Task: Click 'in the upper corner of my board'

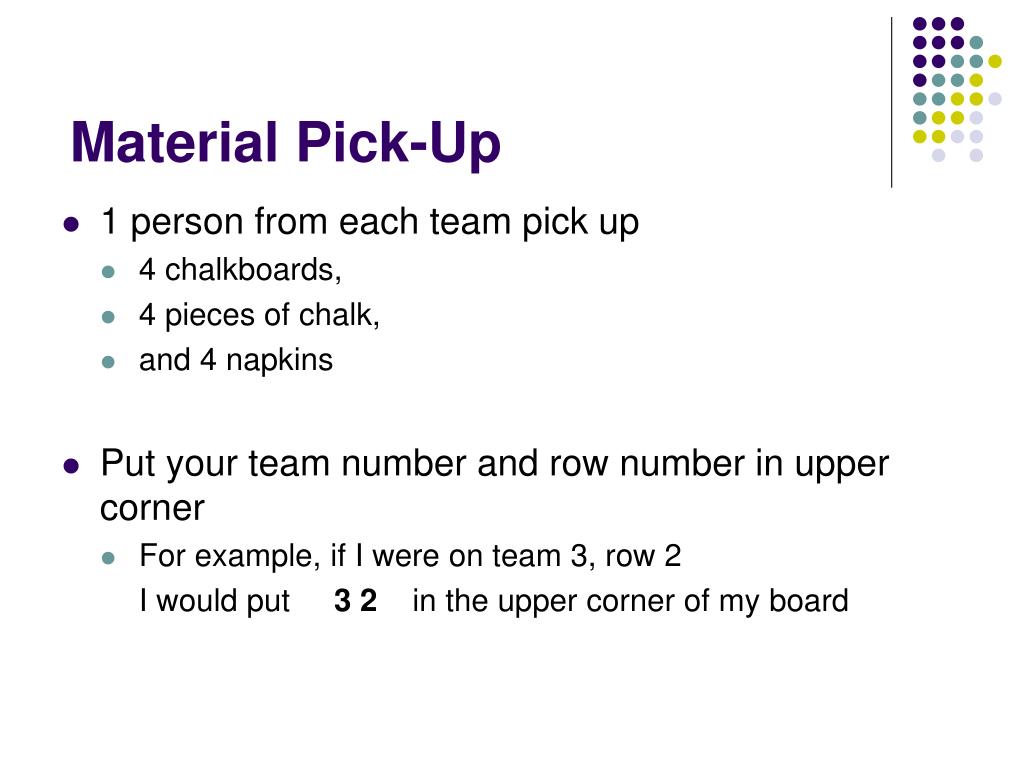Action: [630, 601]
